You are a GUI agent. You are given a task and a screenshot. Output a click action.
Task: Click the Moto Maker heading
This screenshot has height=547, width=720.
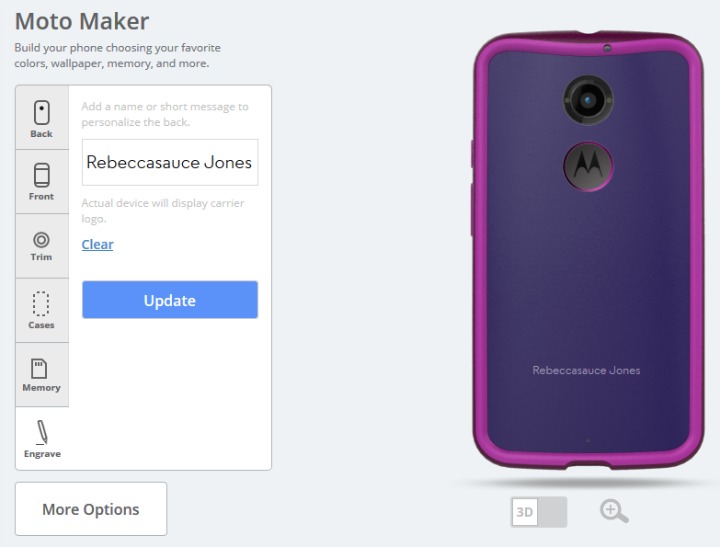(x=82, y=21)
